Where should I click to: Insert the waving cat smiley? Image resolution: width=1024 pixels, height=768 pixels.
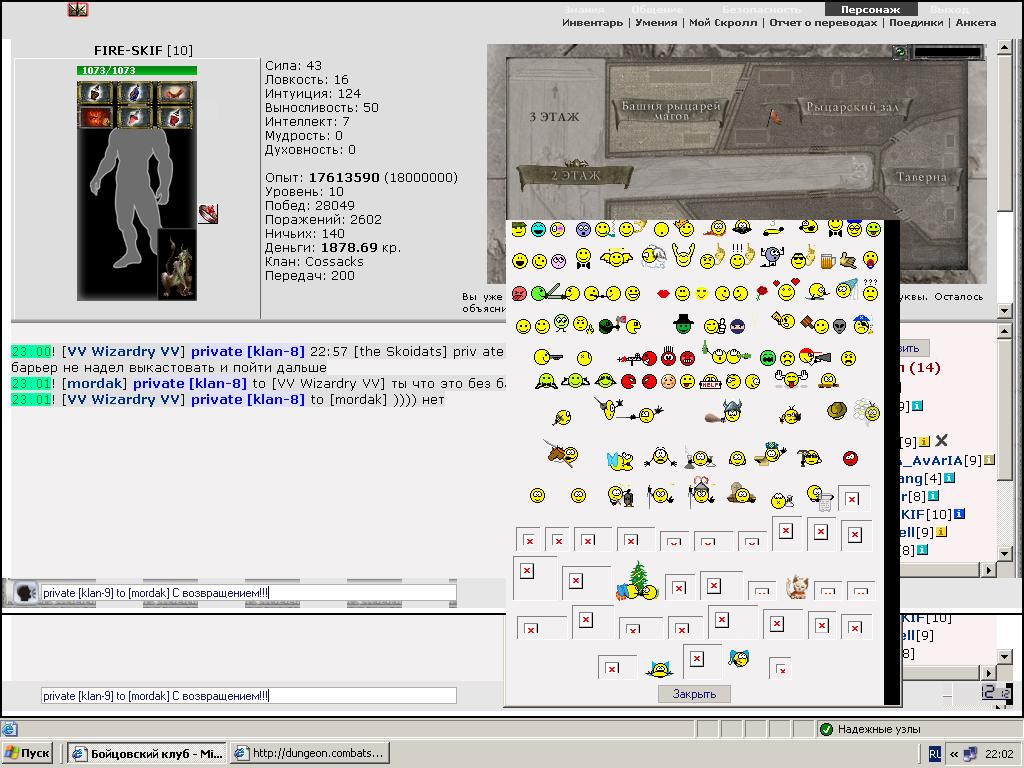pos(795,587)
